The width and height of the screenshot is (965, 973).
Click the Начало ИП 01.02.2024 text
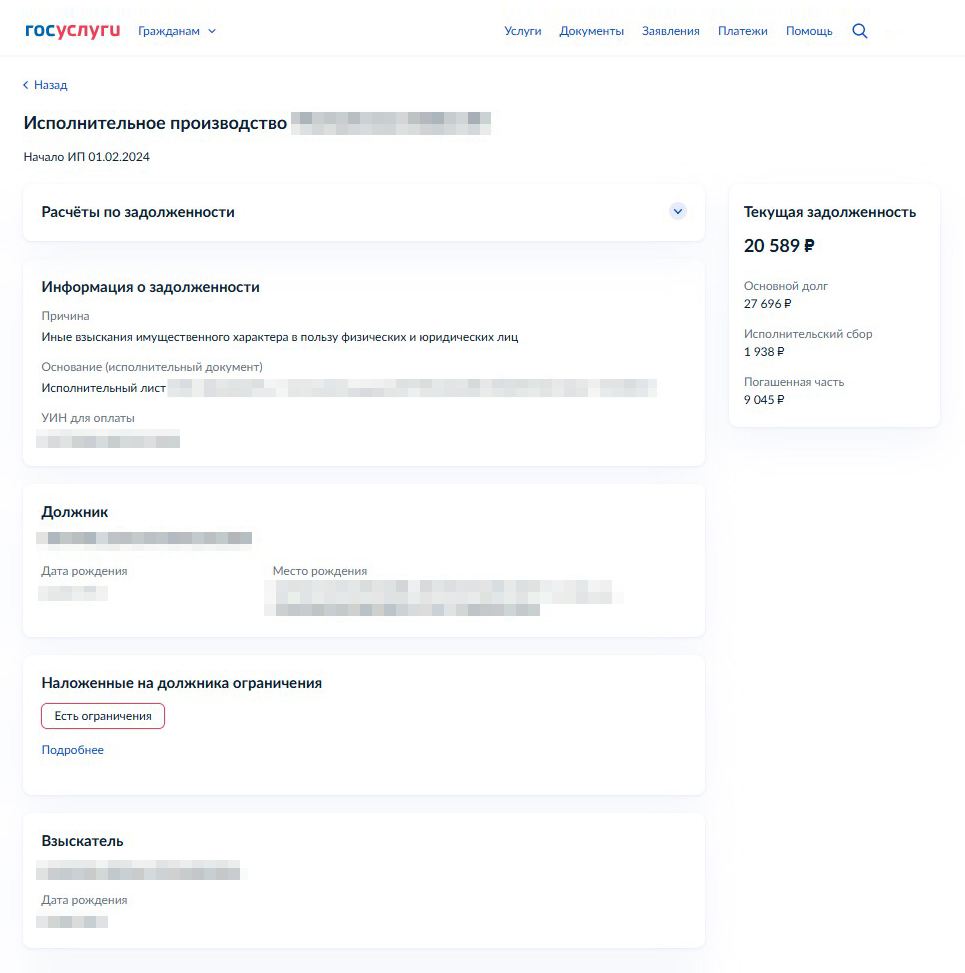(86, 157)
